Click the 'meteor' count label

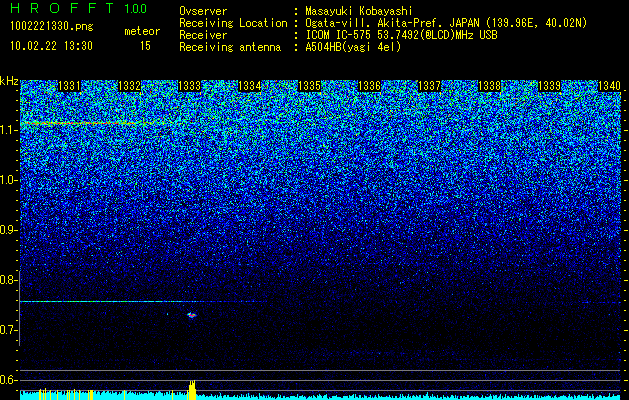click(142, 31)
